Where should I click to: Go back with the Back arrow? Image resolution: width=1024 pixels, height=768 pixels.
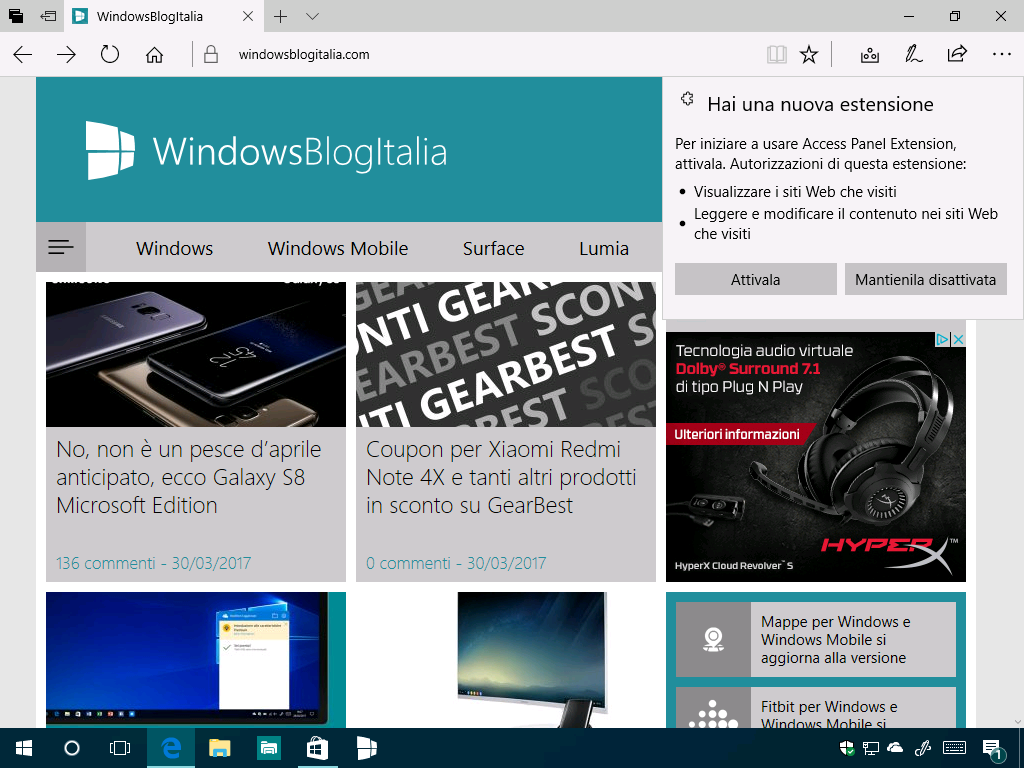[x=23, y=54]
